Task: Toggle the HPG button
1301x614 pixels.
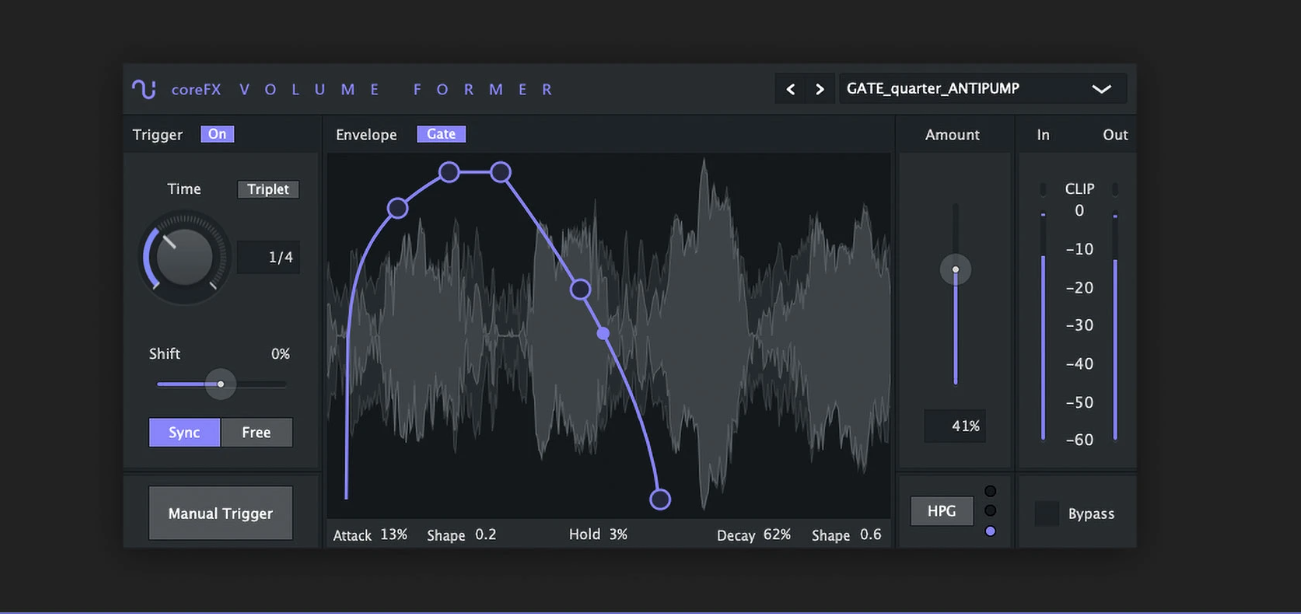Action: pyautogui.click(x=942, y=511)
